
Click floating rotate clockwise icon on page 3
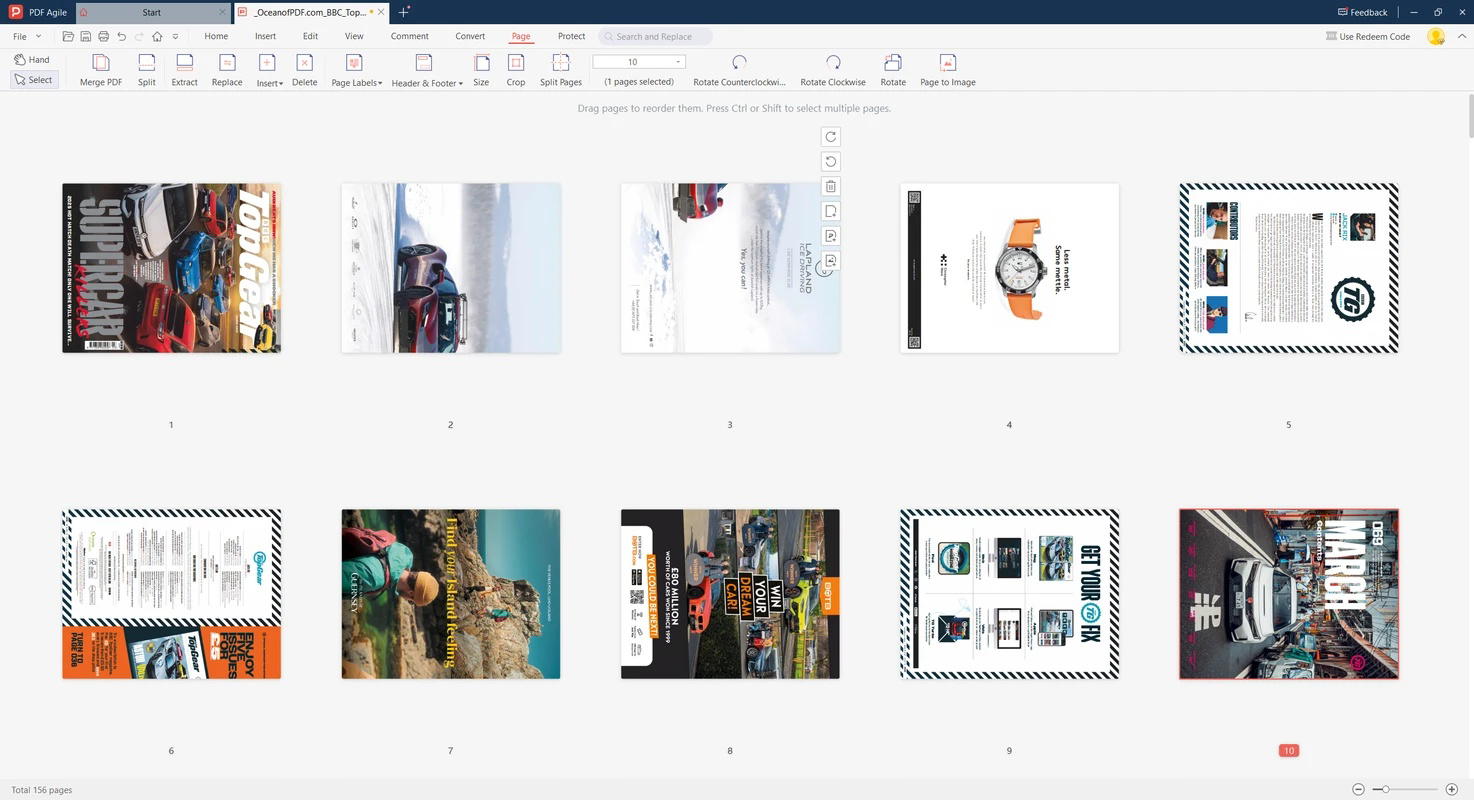(x=830, y=137)
